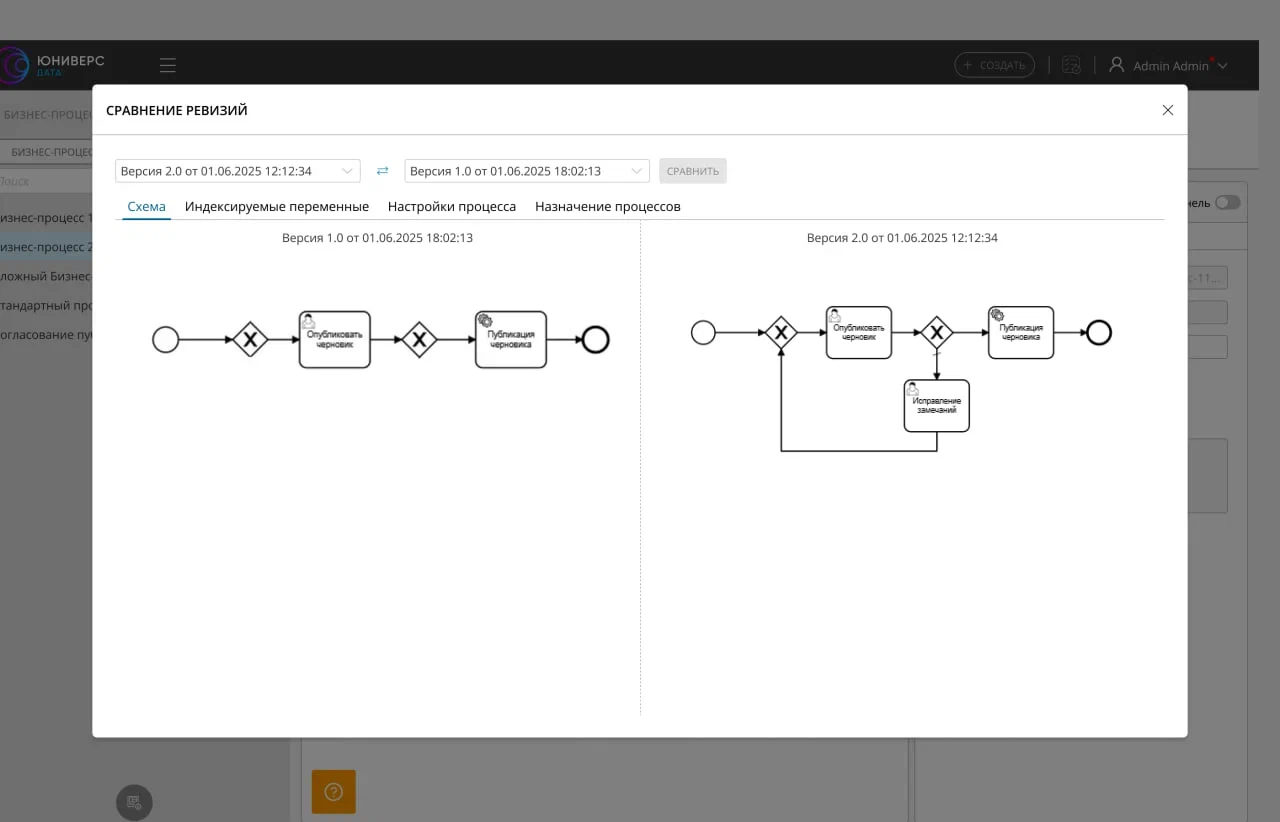1280x822 pixels.
Task: Switch to Настройки процесса tab
Action: [x=452, y=207]
